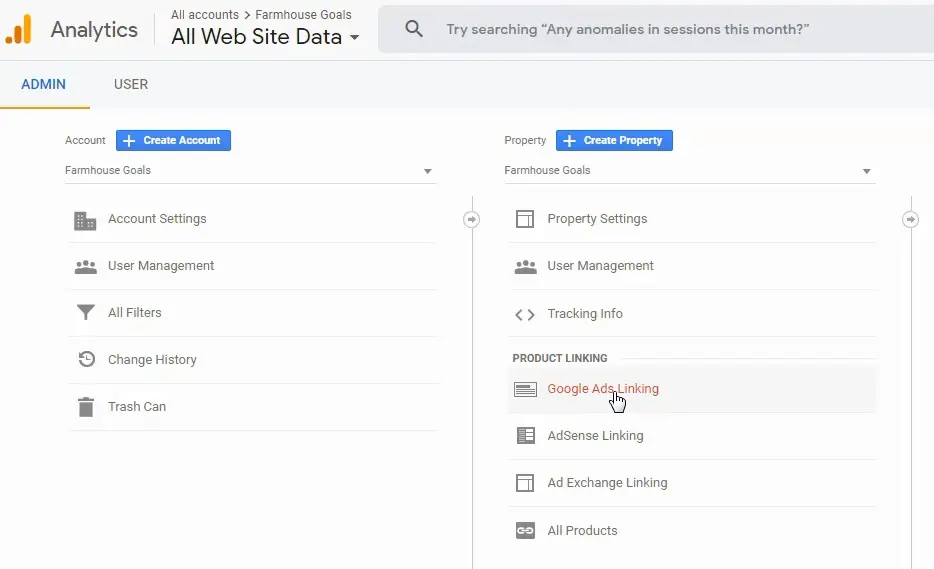Click the Google Ads Linking icon
This screenshot has width=934, height=569.
pos(525,390)
